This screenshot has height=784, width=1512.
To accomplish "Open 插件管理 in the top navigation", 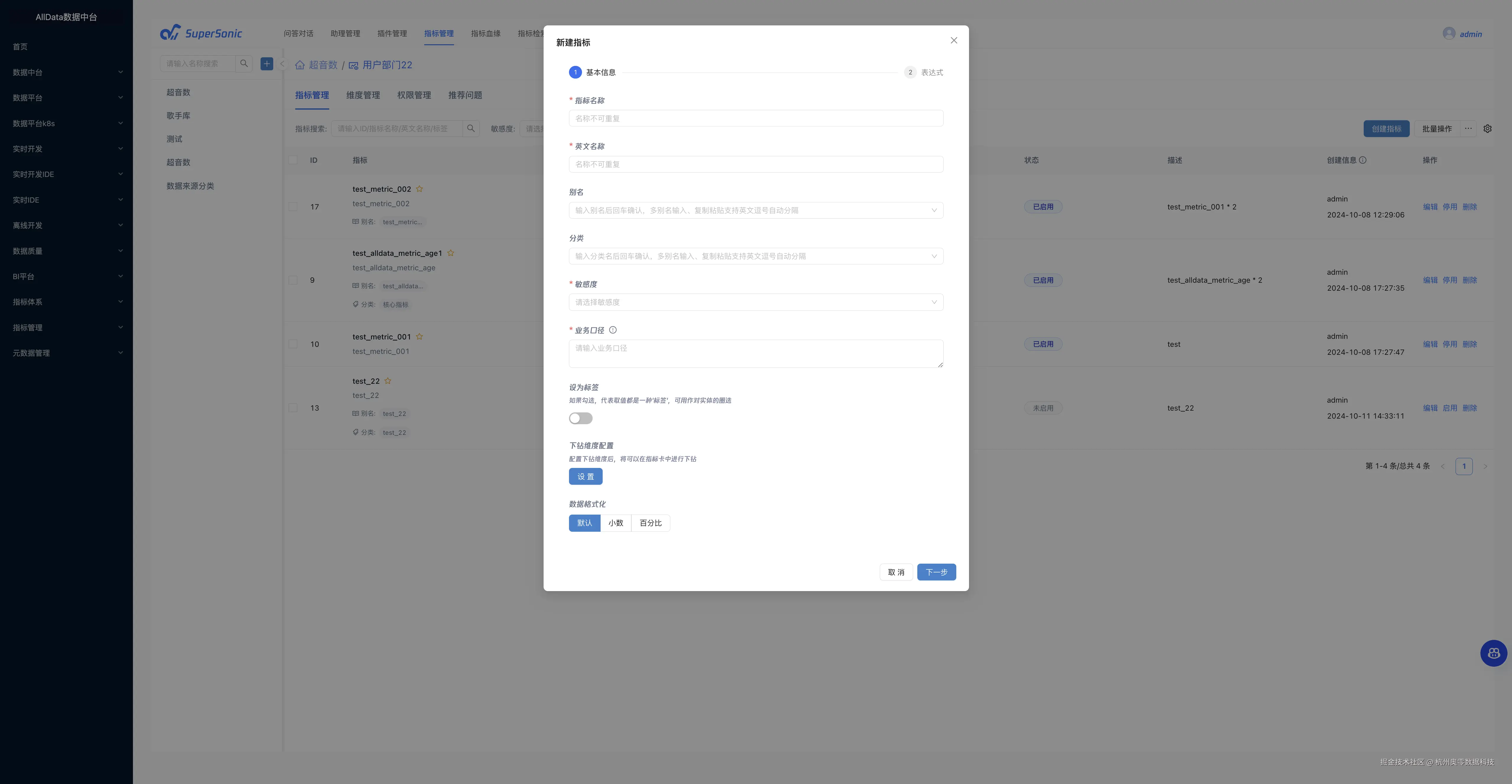I will pos(391,33).
